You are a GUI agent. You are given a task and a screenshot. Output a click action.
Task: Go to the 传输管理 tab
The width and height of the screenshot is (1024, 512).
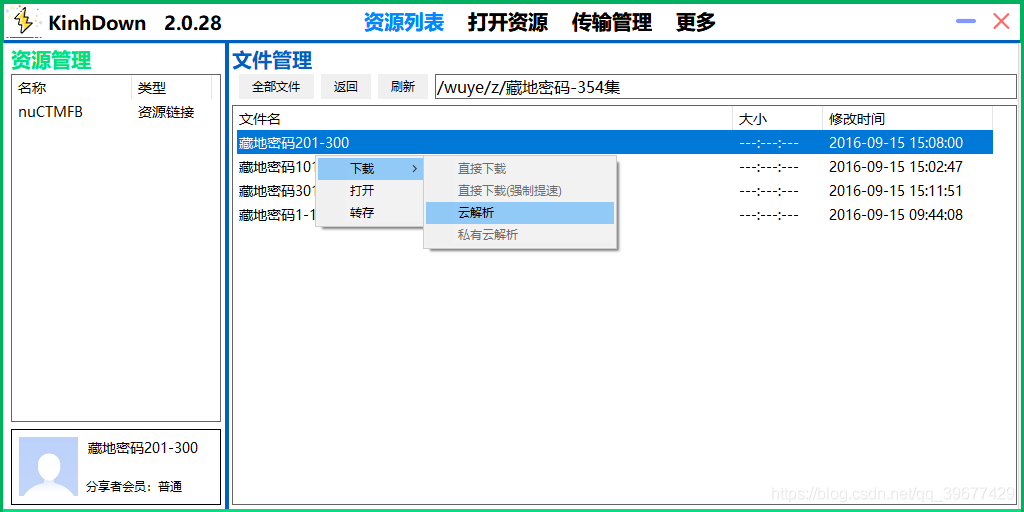(x=611, y=23)
